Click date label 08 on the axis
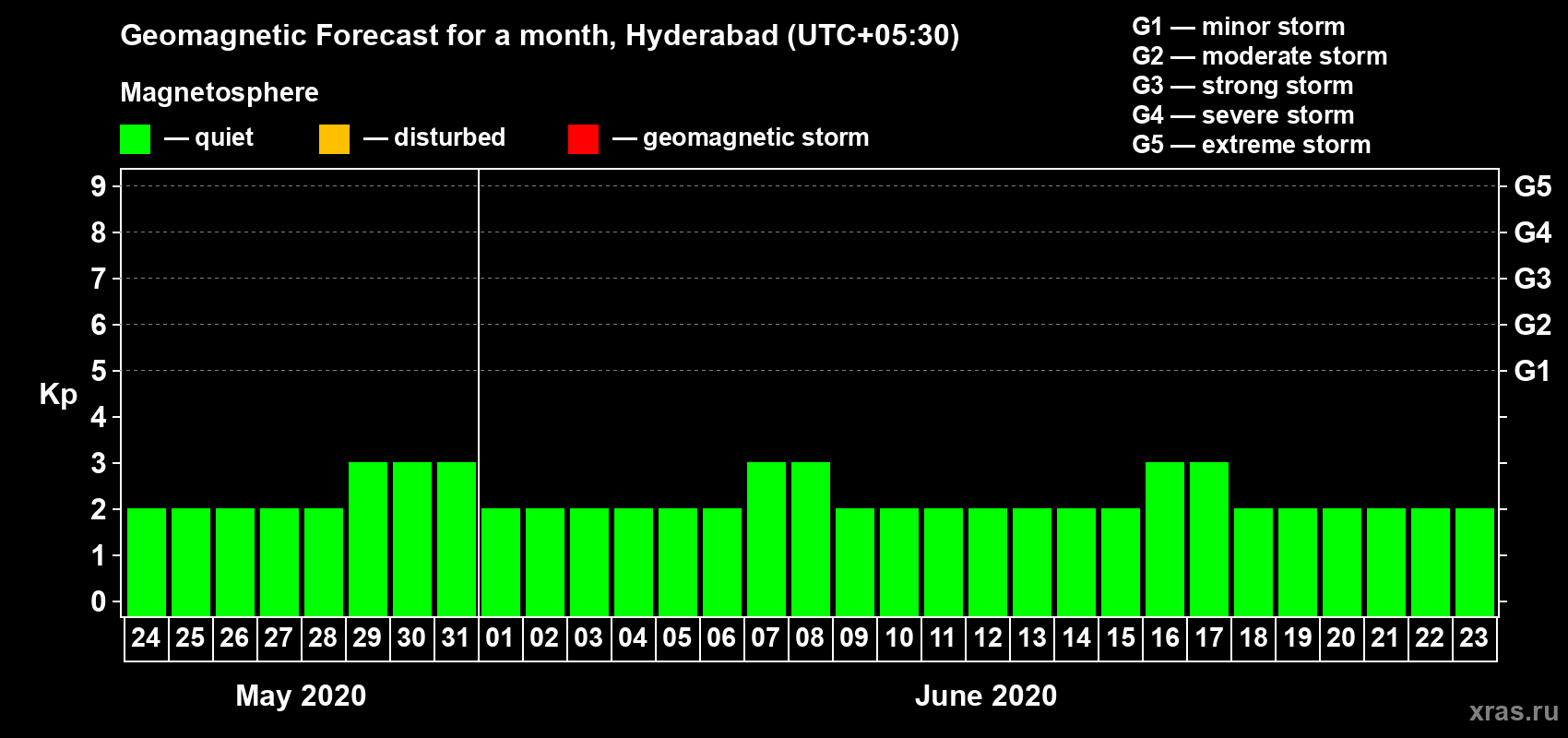Viewport: 1568px width, 738px height. (x=810, y=638)
